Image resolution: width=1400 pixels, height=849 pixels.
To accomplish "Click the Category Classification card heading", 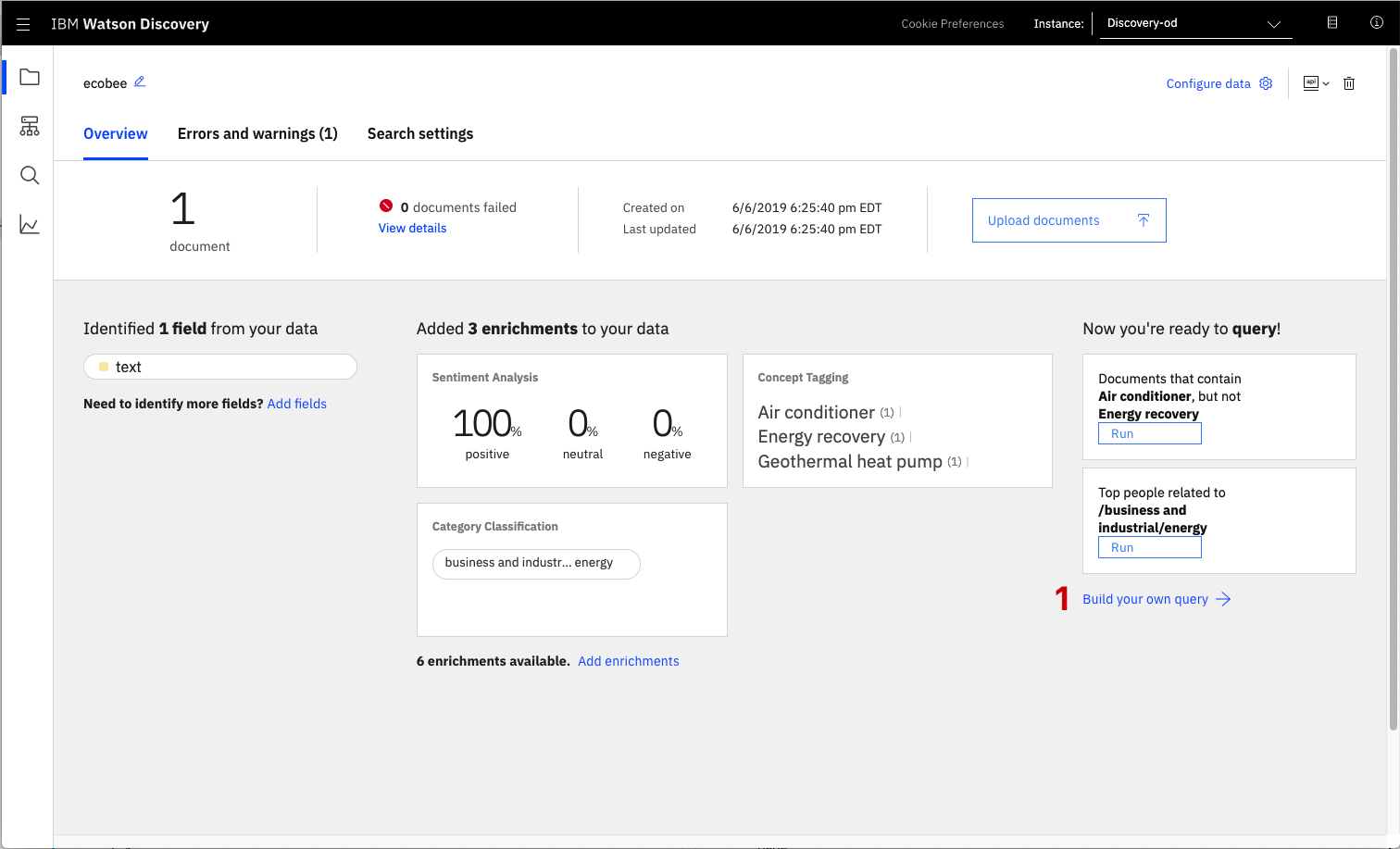I will click(x=495, y=527).
